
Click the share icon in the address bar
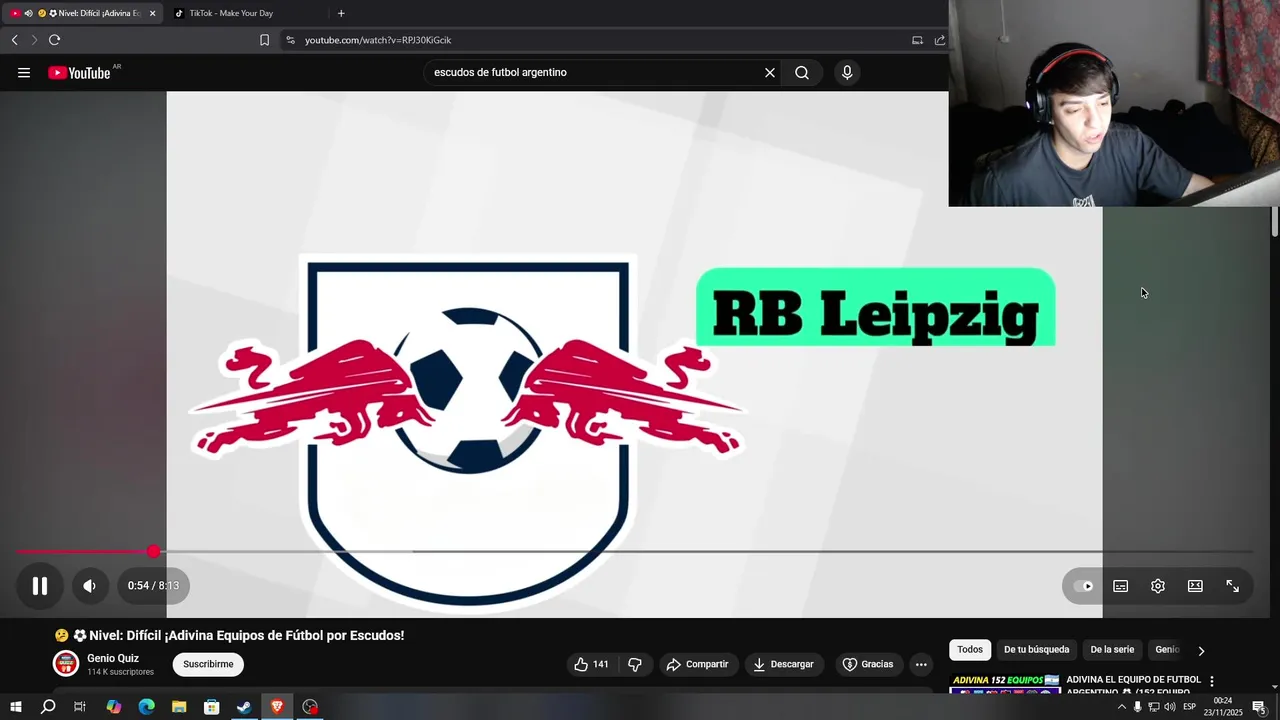point(940,40)
